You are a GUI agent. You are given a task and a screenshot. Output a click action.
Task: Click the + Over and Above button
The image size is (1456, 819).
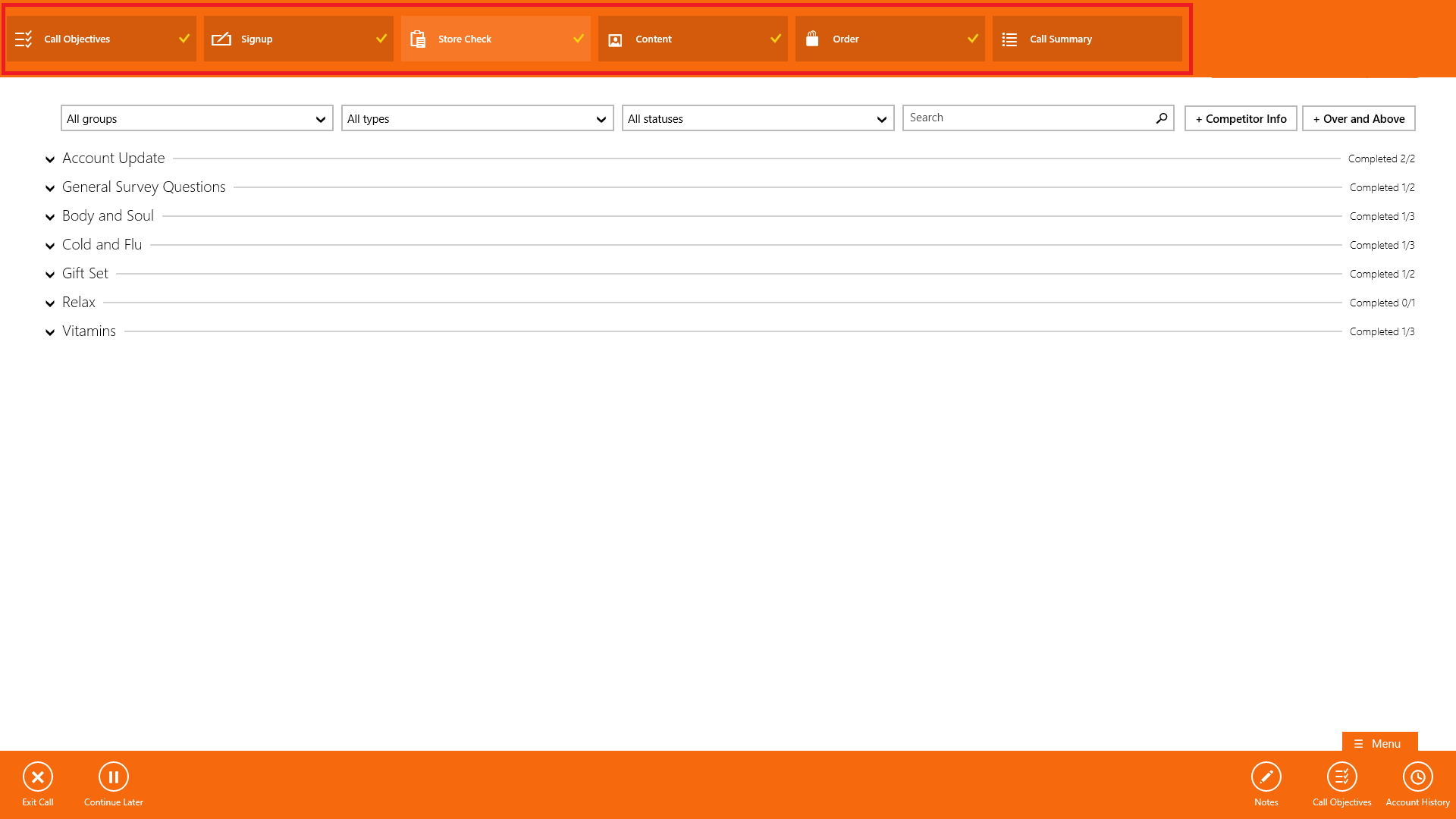(x=1358, y=118)
